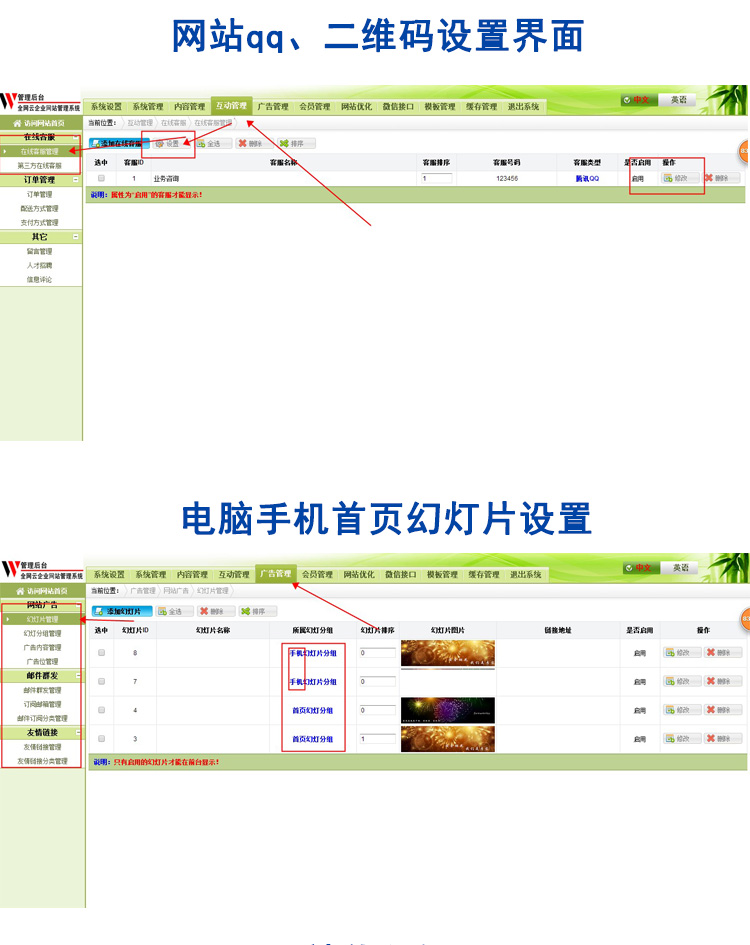The image size is (750, 945).
Task: Open 手机幻灯片分组 link for slide ID 8
Action: [313, 653]
